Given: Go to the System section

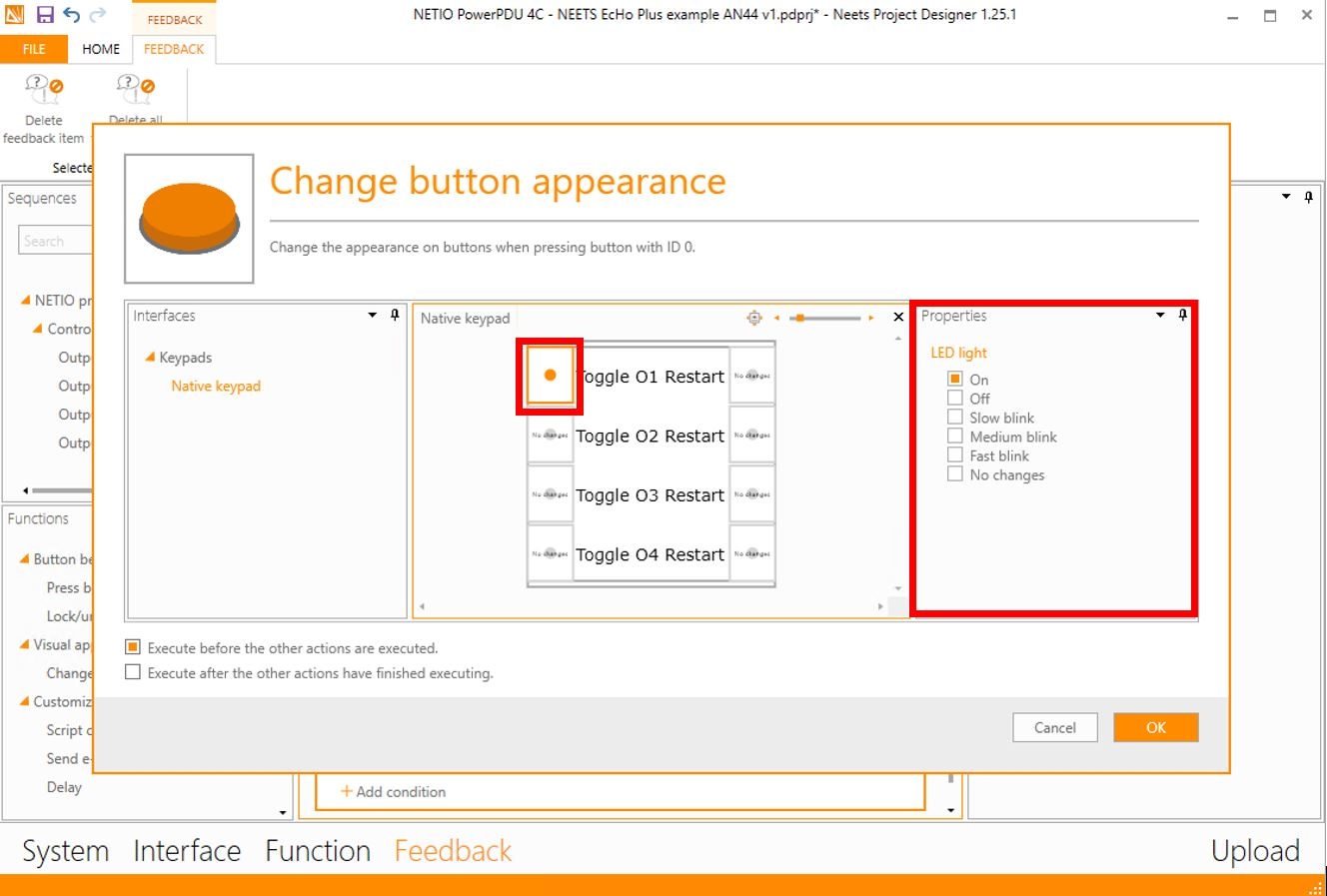Looking at the screenshot, I should click(66, 851).
